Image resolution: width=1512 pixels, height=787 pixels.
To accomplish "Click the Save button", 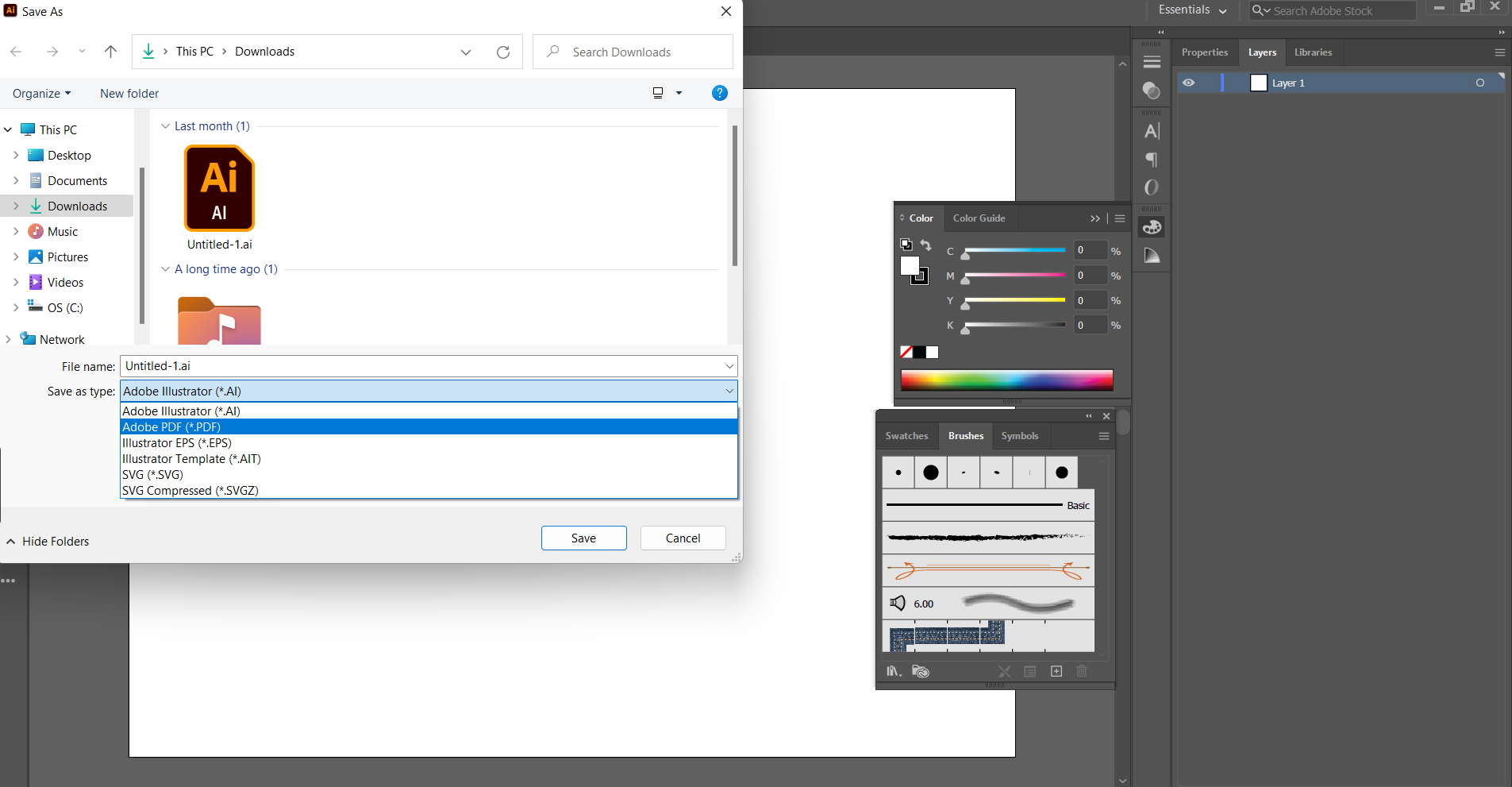I will point(583,538).
